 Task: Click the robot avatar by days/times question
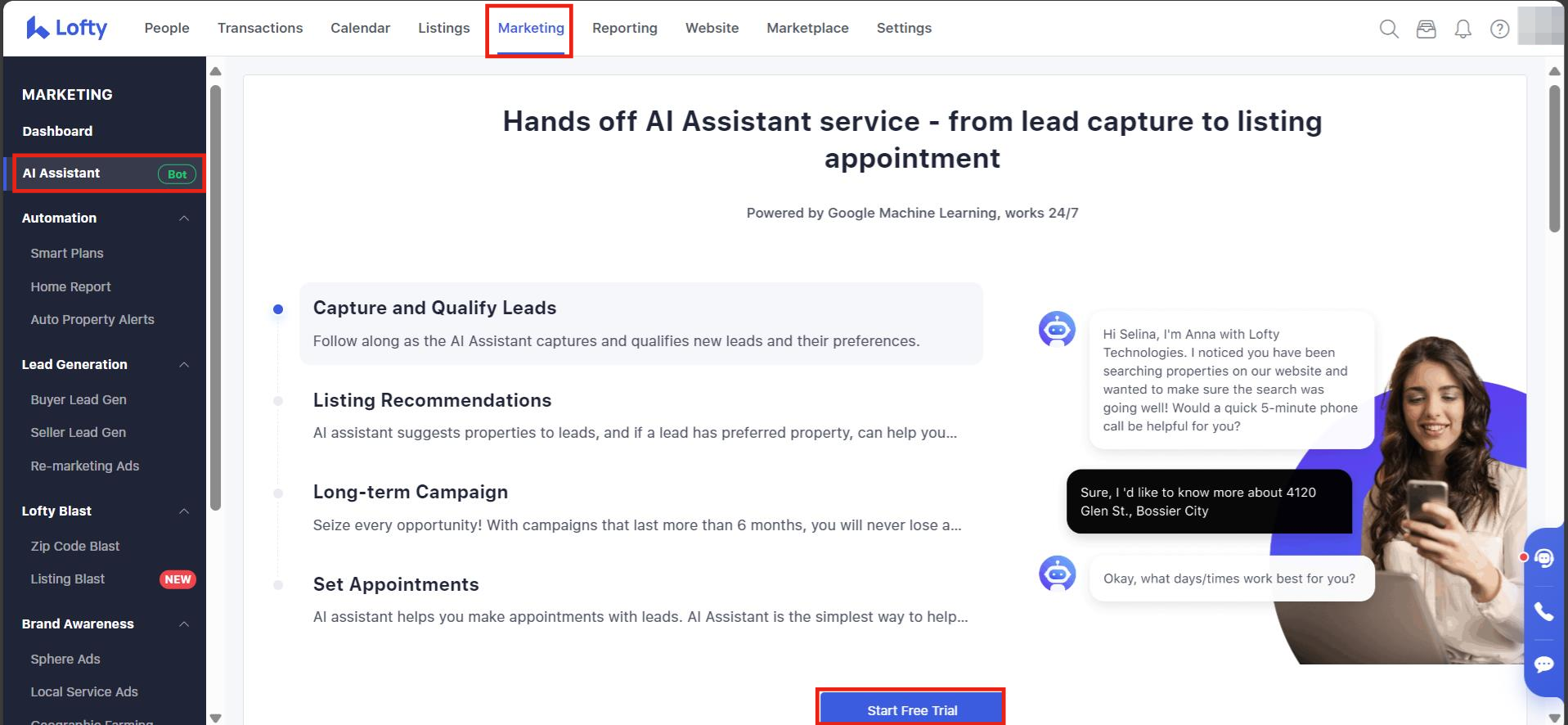click(x=1057, y=574)
